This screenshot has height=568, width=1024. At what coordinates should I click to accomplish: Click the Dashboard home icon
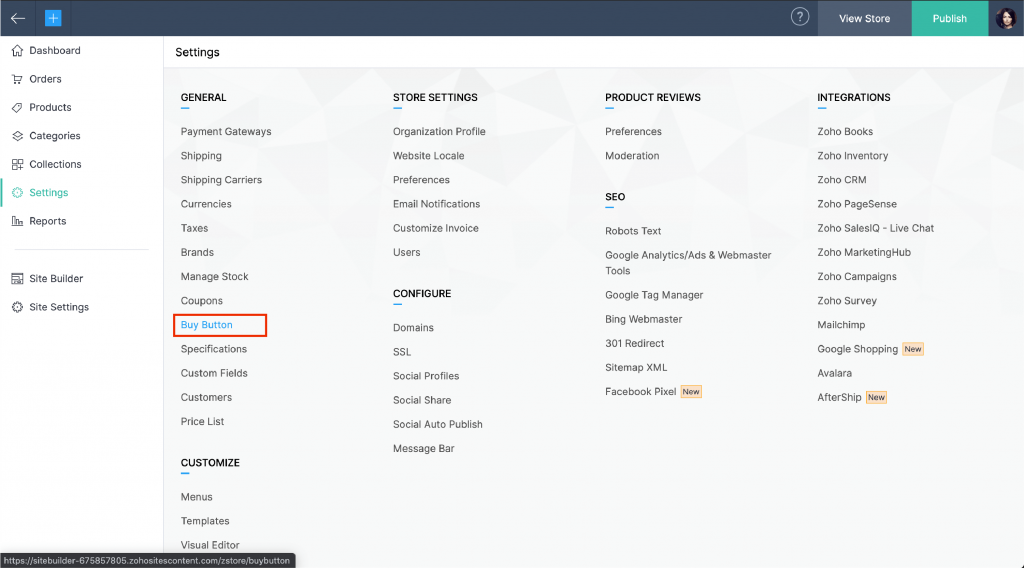17,51
